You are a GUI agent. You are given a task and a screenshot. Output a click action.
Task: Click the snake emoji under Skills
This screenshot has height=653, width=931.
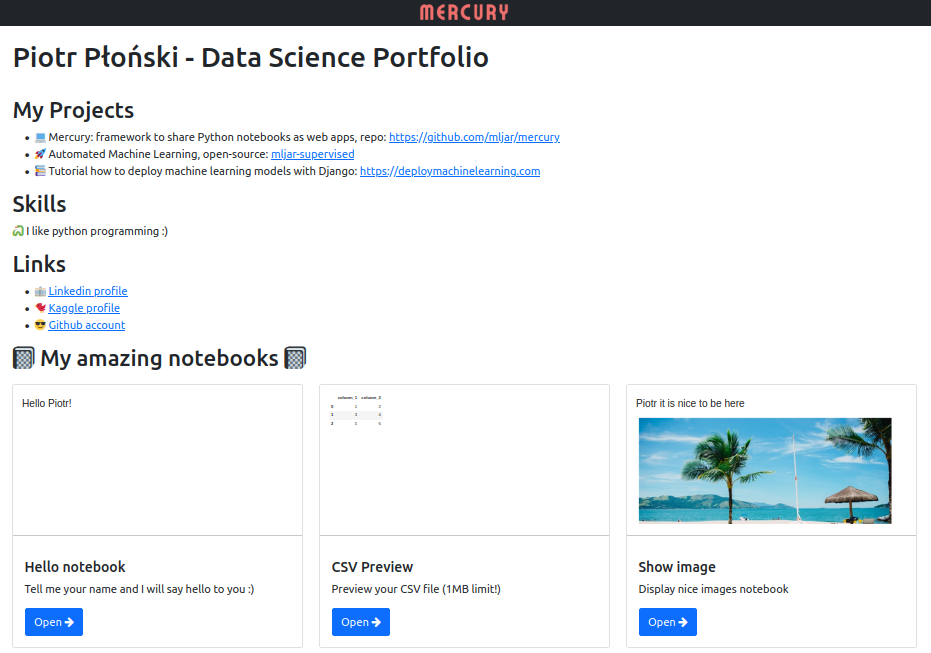pyautogui.click(x=18, y=231)
